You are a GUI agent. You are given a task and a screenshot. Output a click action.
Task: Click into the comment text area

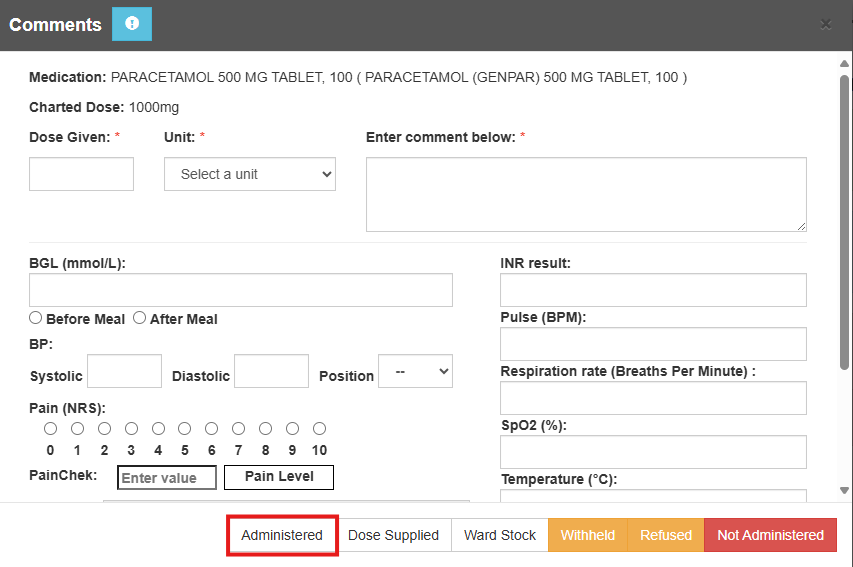[x=586, y=194]
